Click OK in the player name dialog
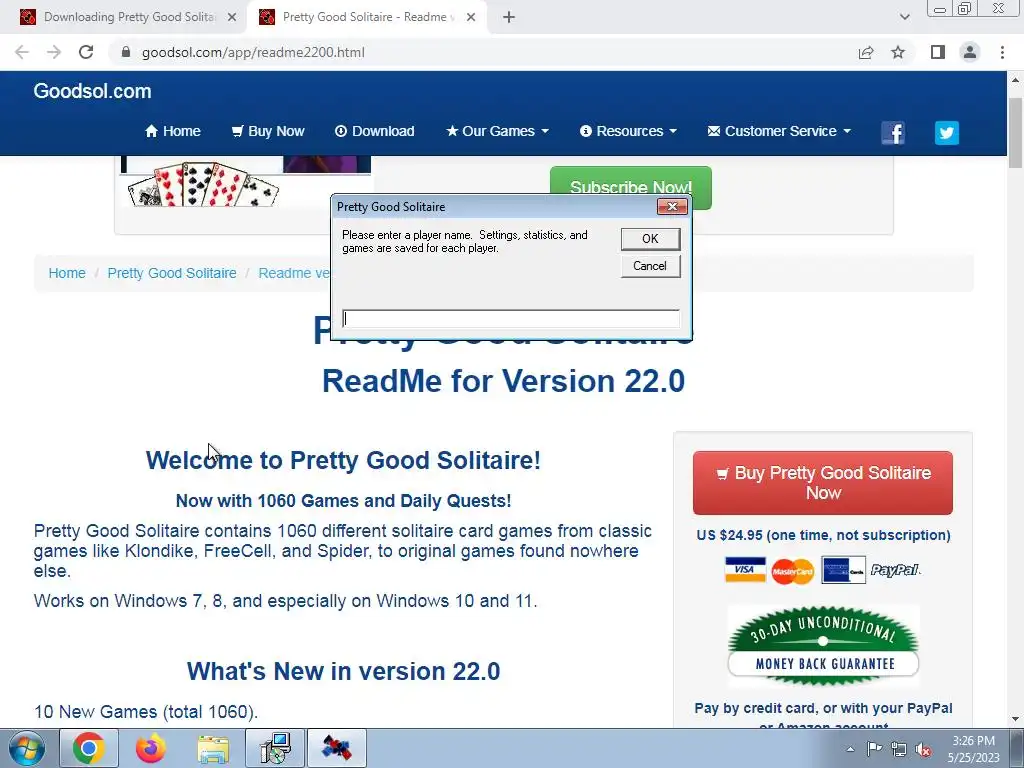 (x=650, y=239)
